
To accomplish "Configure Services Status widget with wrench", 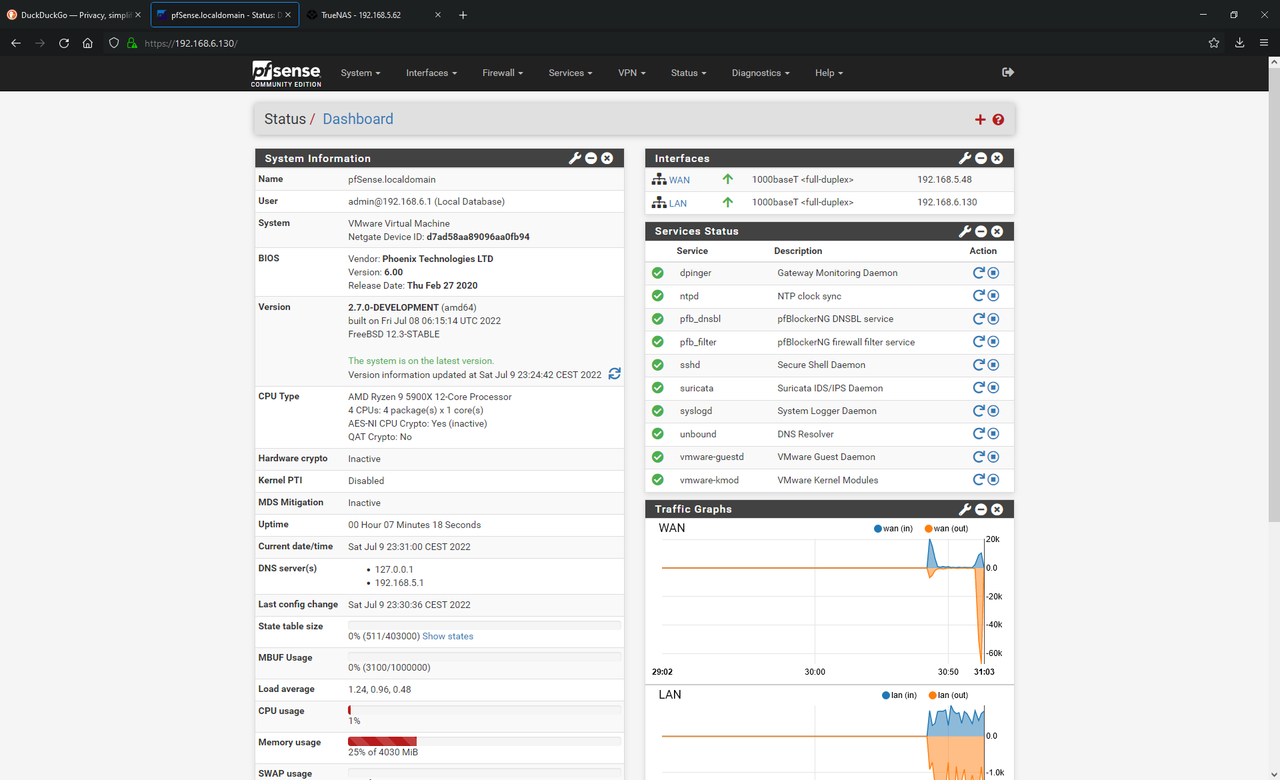I will coord(965,231).
